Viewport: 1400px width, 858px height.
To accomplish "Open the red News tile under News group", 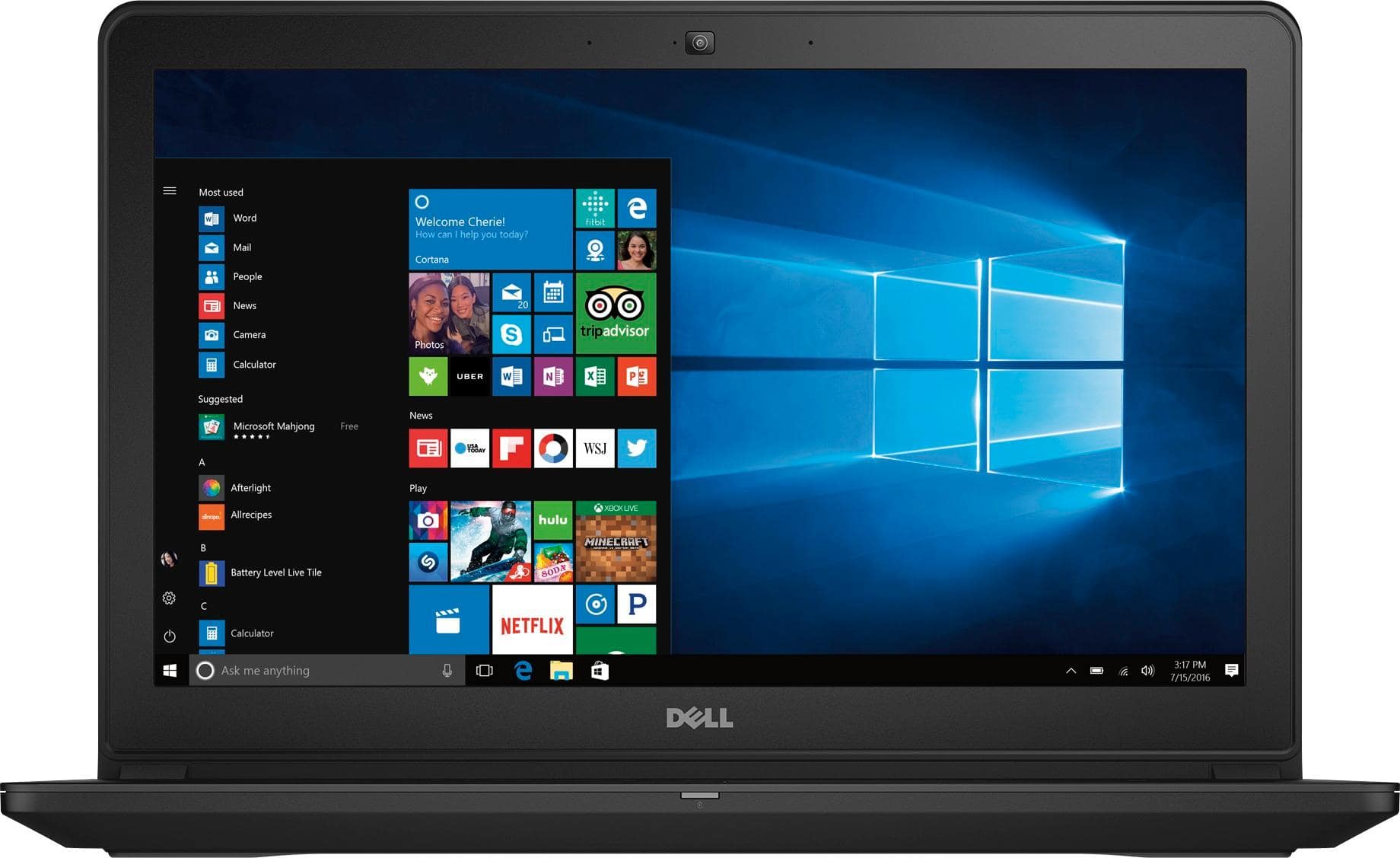I will click(428, 448).
